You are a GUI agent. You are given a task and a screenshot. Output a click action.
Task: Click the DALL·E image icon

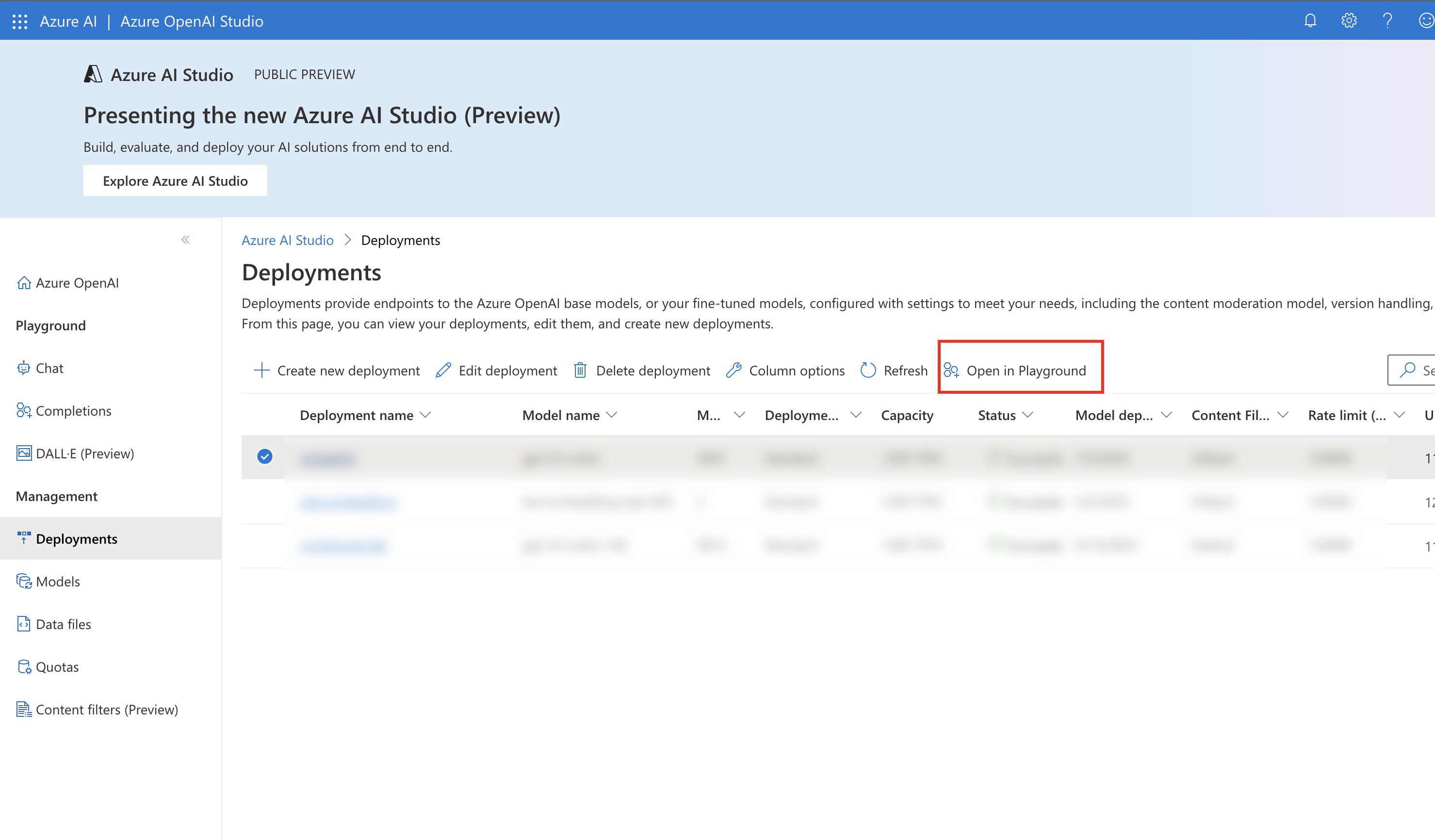click(23, 453)
